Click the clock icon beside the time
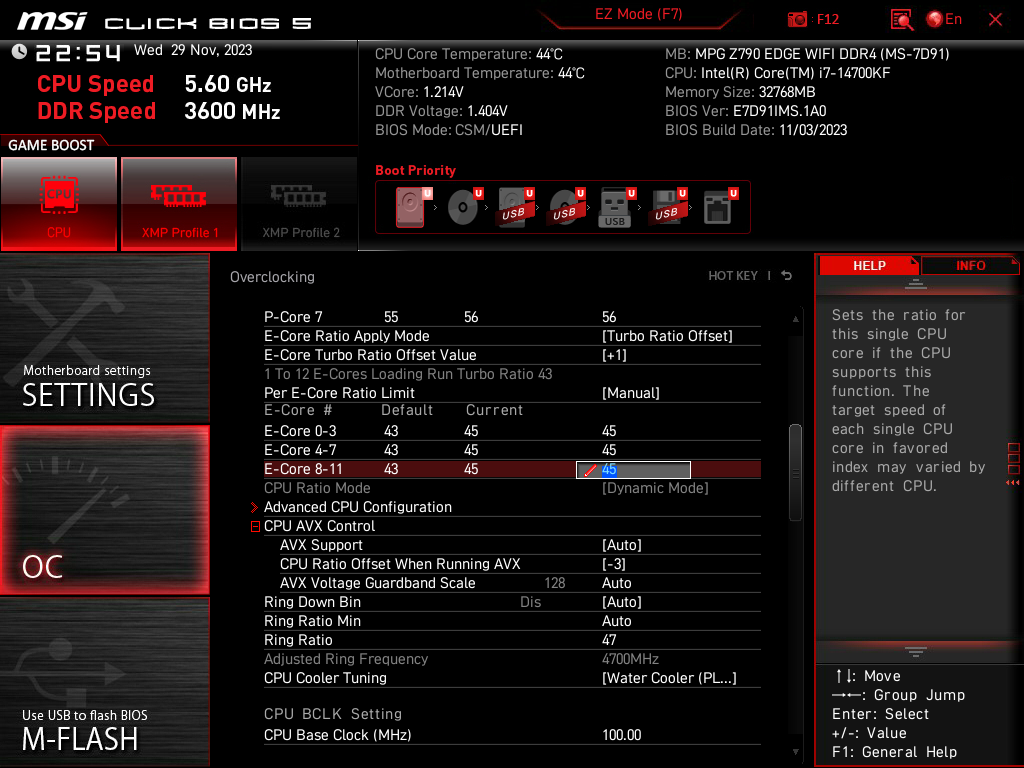 click(x=20, y=51)
